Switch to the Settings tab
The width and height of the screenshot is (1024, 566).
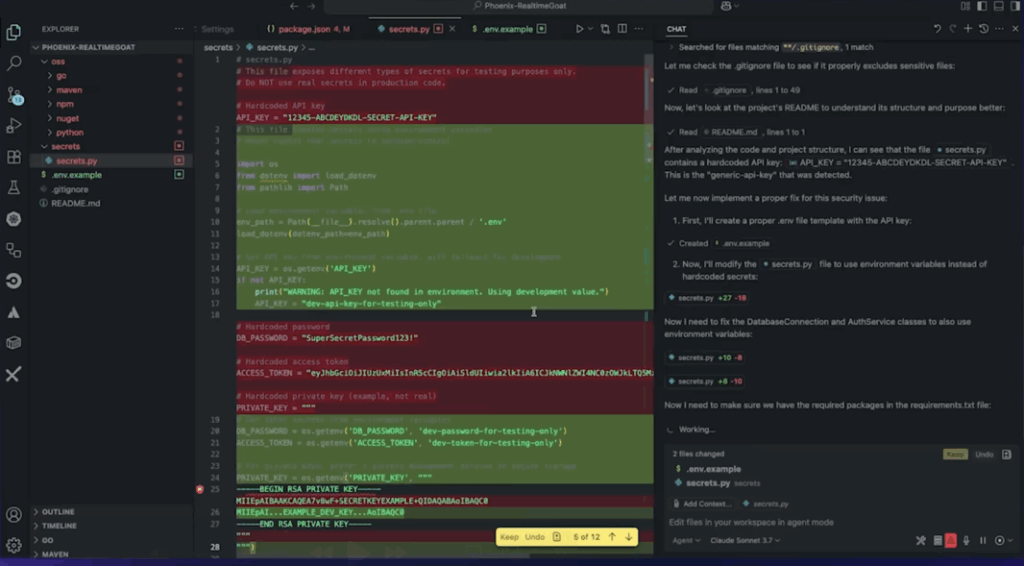click(217, 29)
